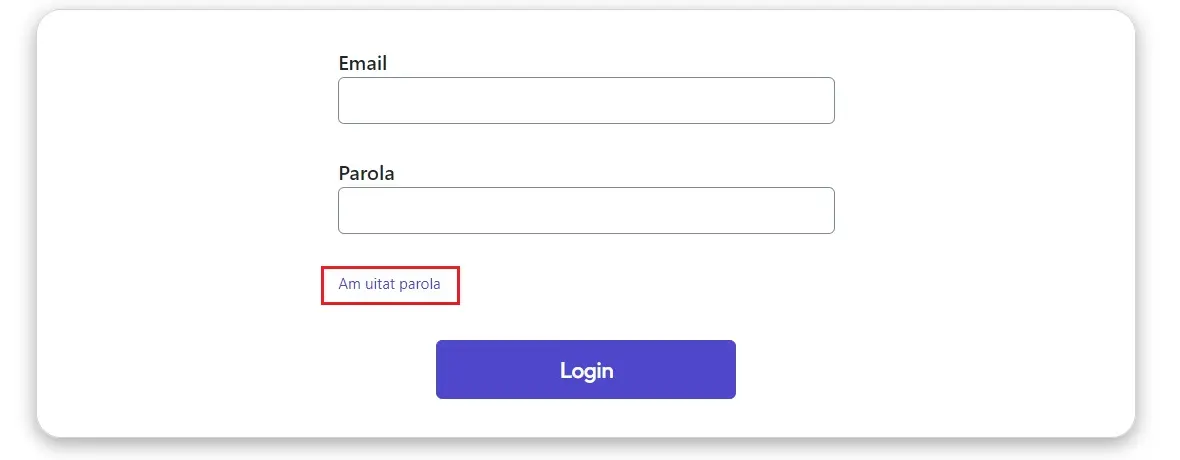Screen dimensions: 1180x460
Task: Choose the first input box of the form
Action: (x=586, y=100)
